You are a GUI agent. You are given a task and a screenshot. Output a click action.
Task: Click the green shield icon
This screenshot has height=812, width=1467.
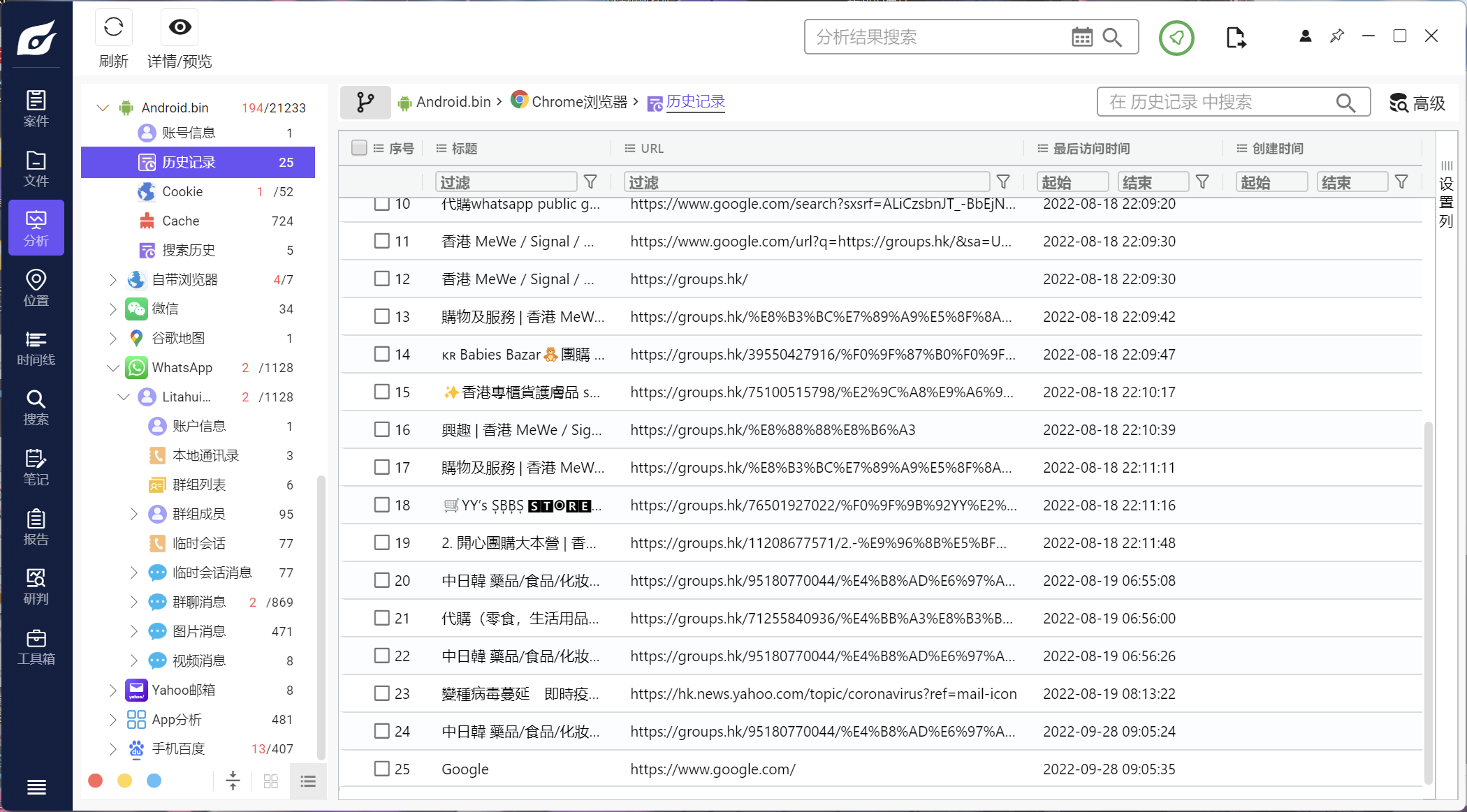click(1176, 38)
